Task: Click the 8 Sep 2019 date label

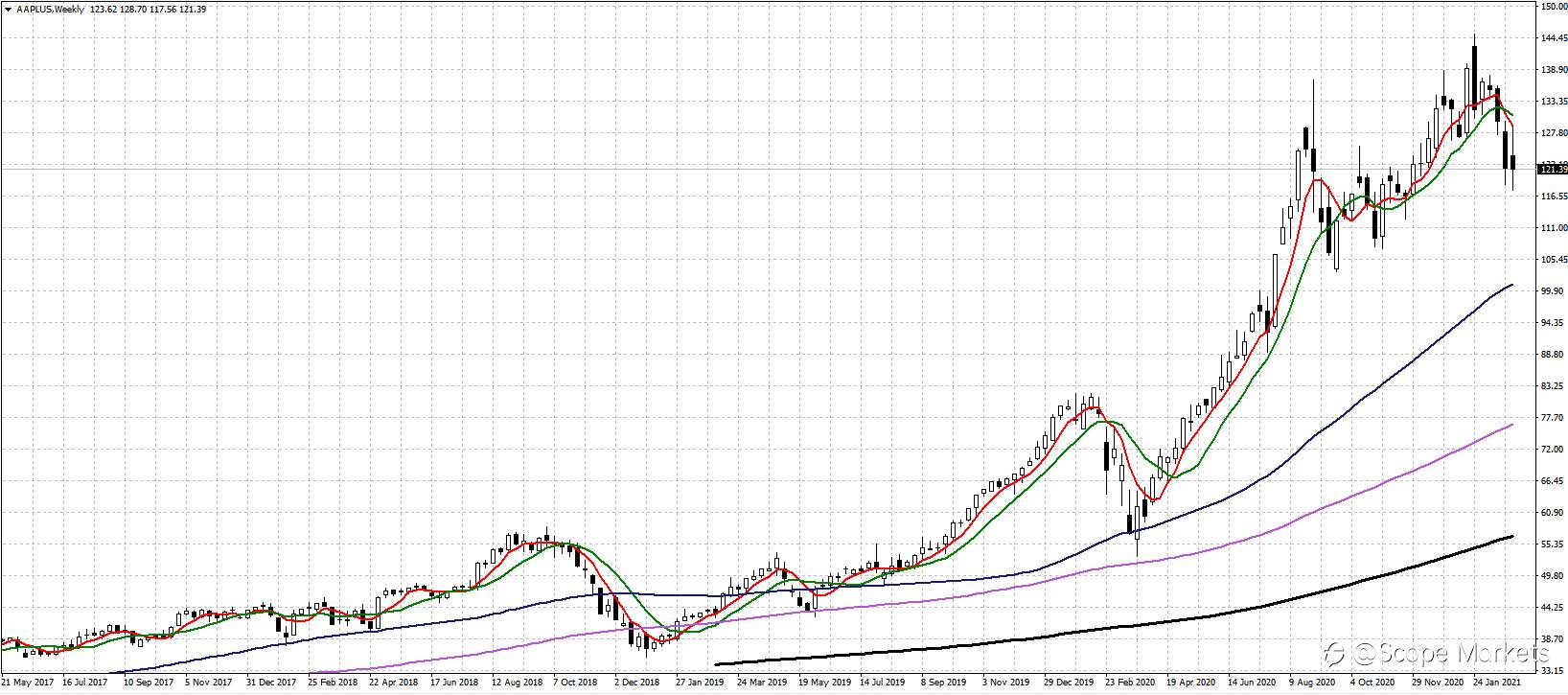Action: pos(944,683)
